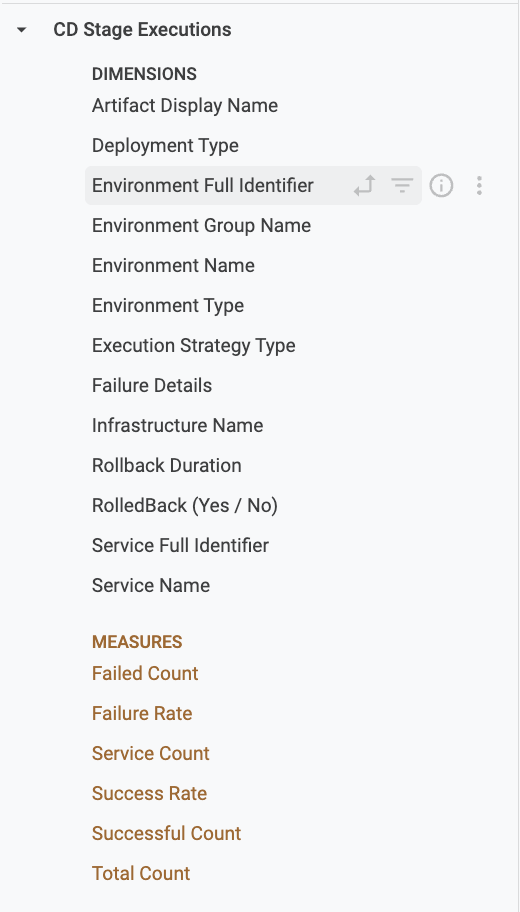The height and width of the screenshot is (912, 520).
Task: Choose the Success Rate measure
Action: [149, 794]
